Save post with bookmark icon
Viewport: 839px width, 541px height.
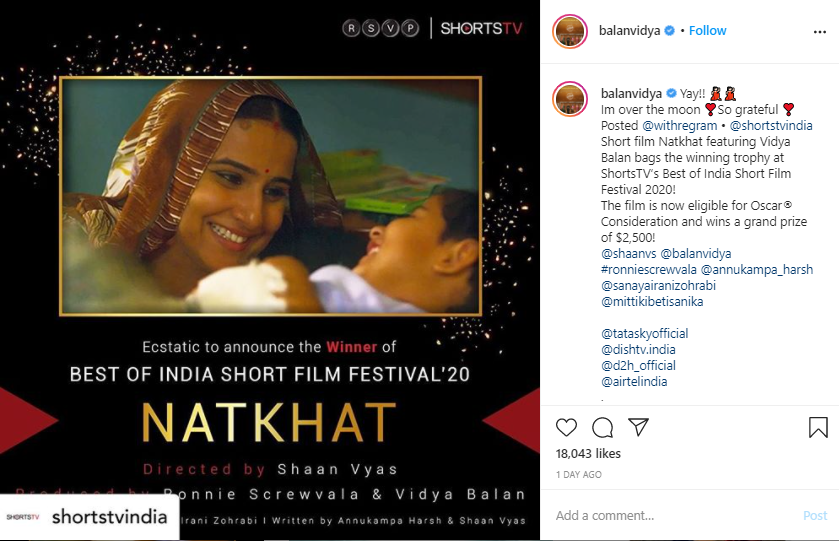818,428
